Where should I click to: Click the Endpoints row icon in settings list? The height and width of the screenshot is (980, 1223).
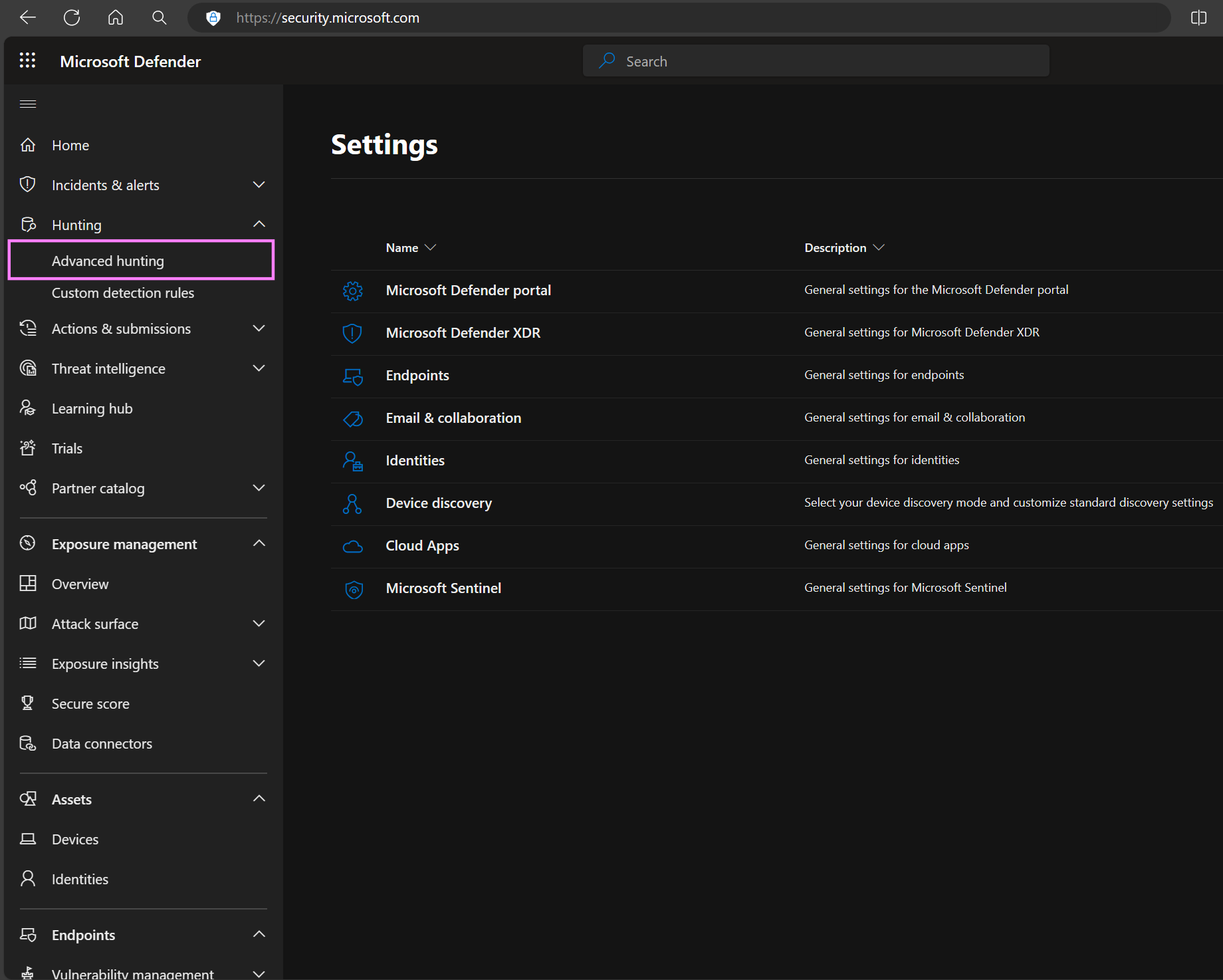pos(352,376)
